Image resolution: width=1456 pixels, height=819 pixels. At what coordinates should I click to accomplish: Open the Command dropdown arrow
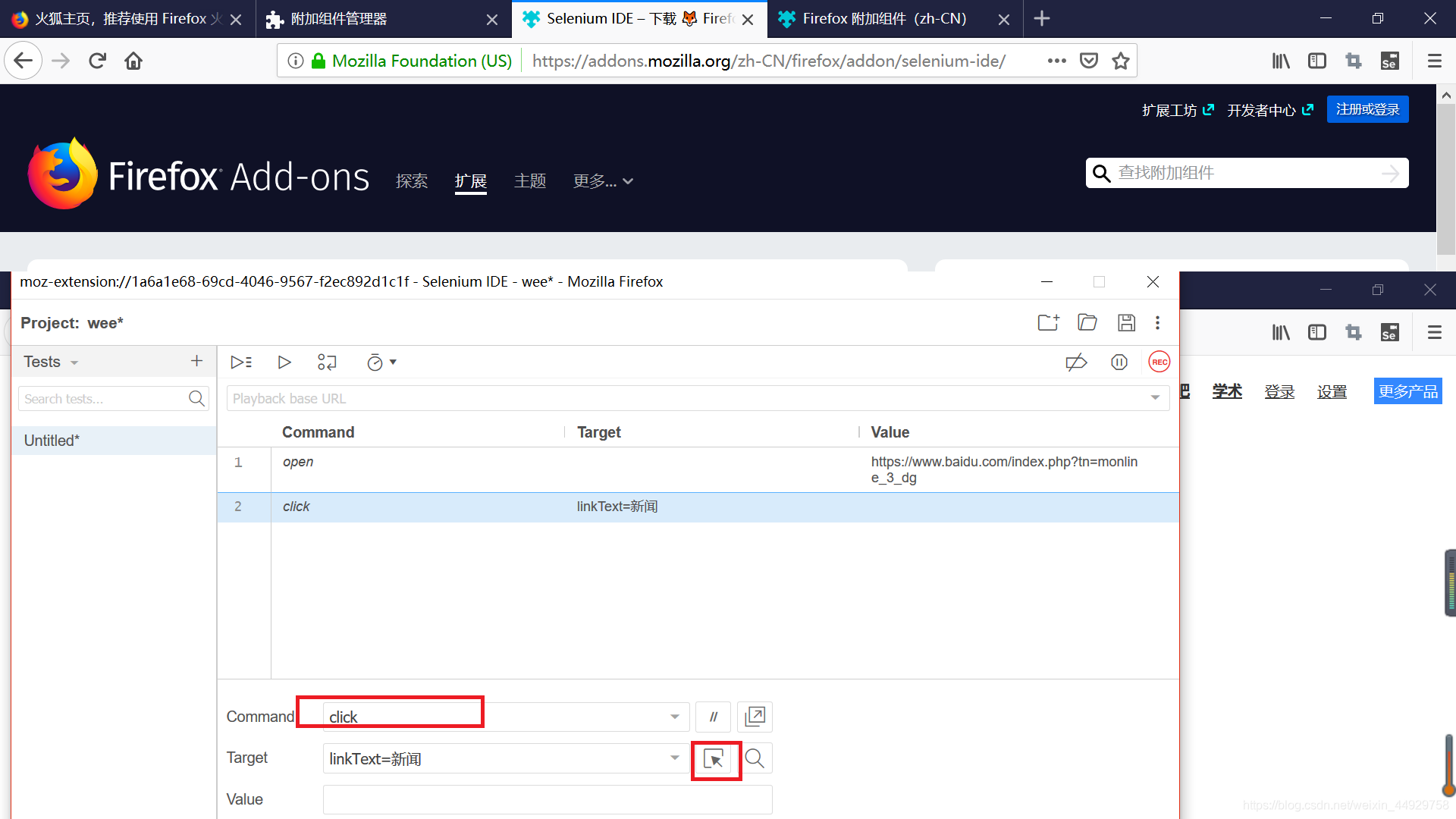[674, 717]
